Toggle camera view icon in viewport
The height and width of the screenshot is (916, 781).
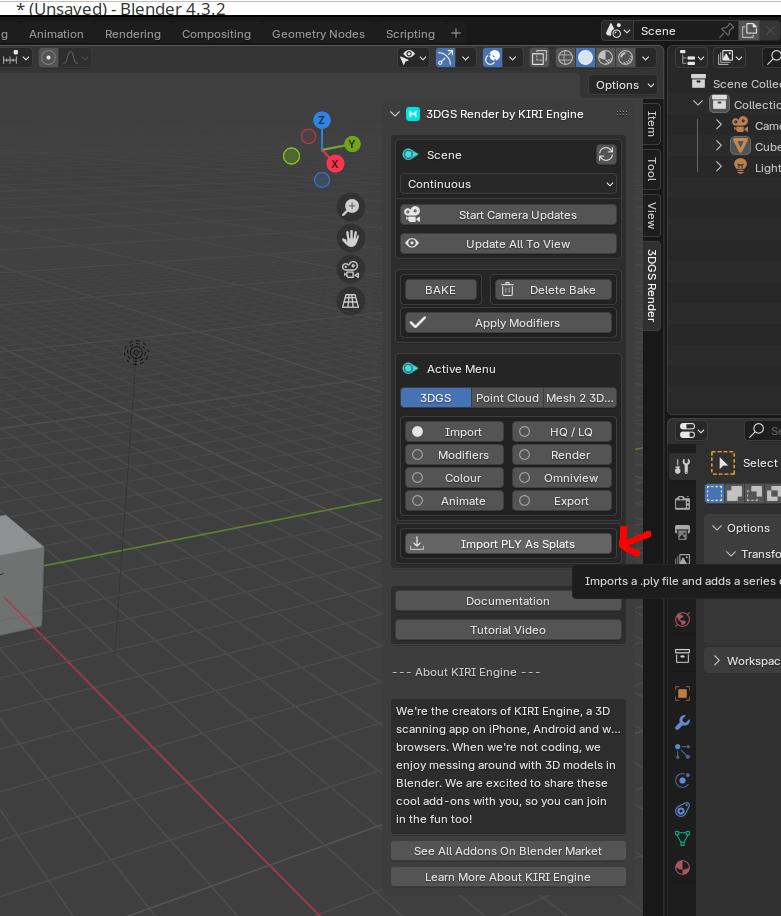tap(351, 269)
